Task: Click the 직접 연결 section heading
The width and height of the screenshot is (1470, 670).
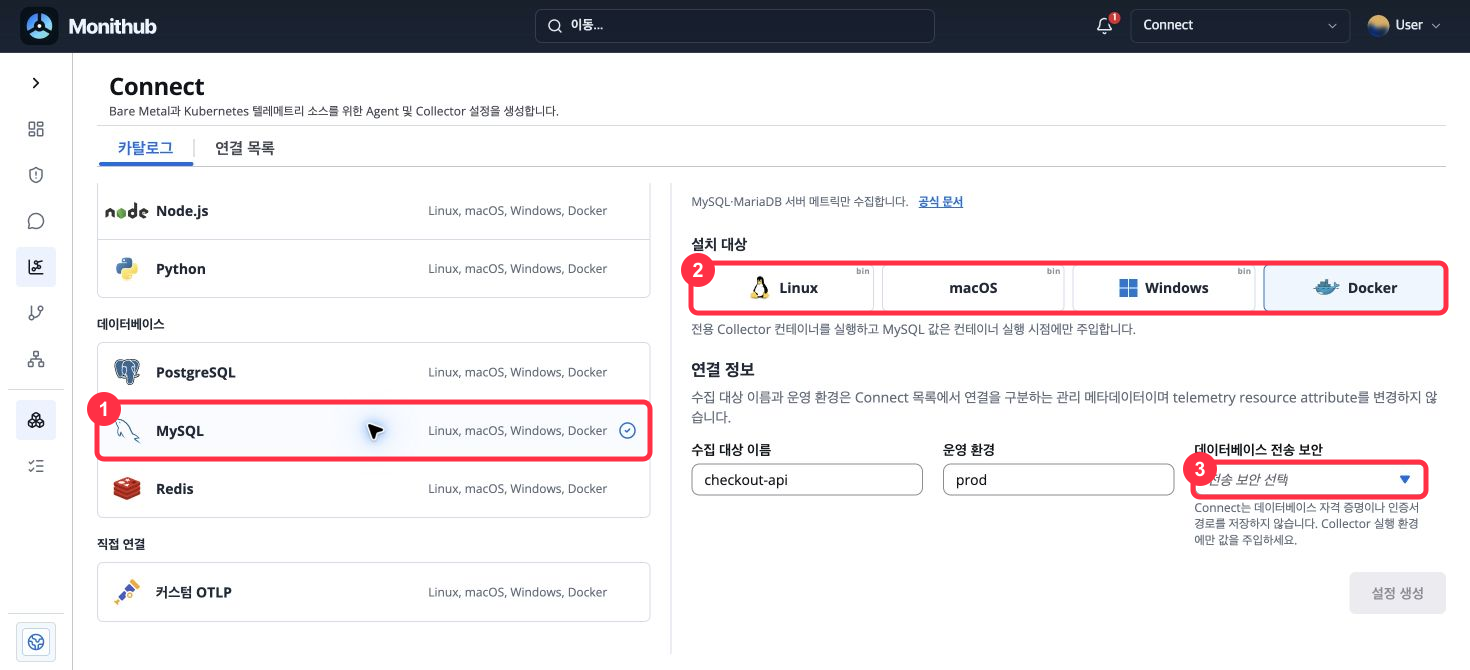Action: pos(121,544)
